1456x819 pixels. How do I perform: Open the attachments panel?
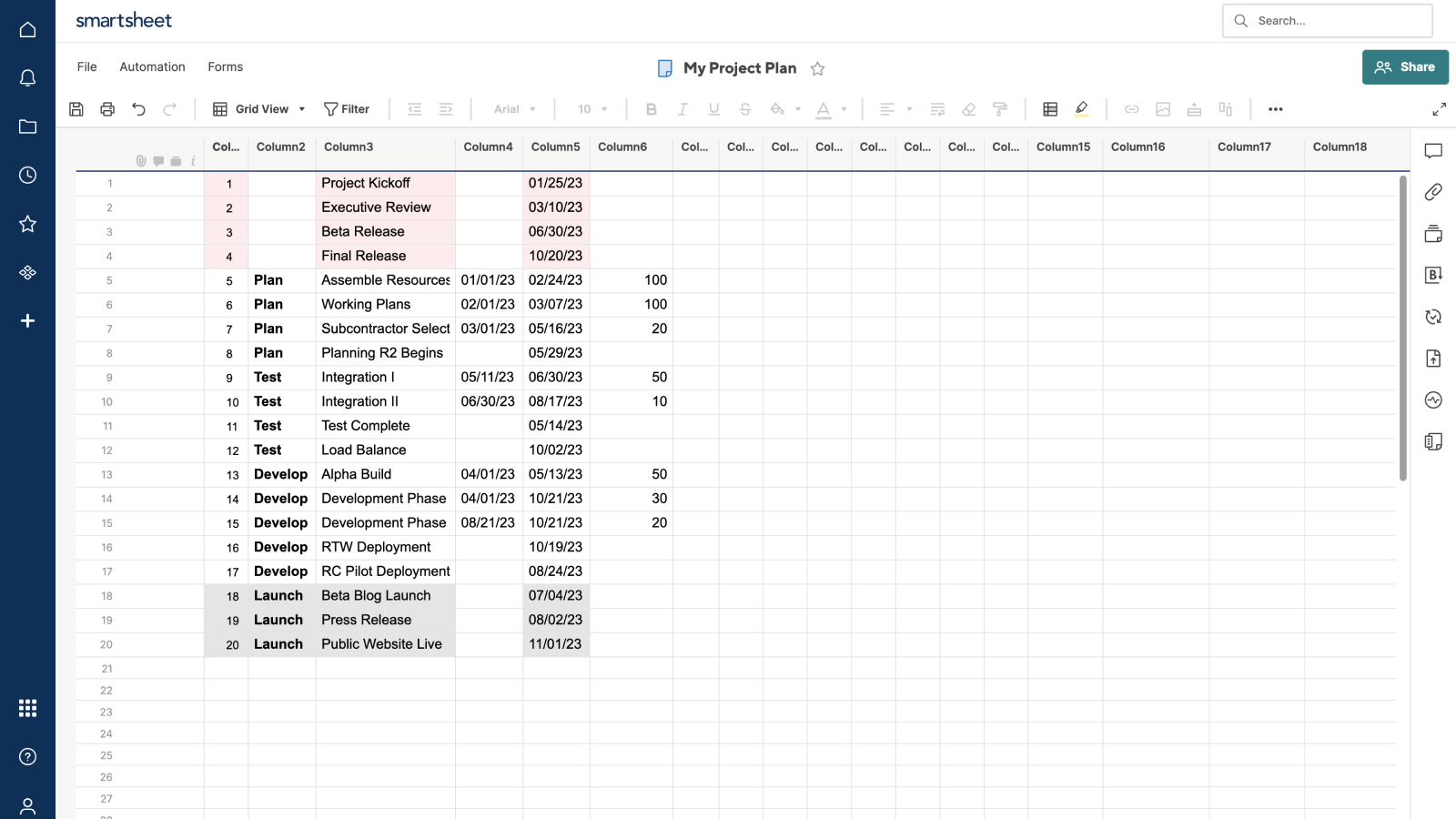pyautogui.click(x=1434, y=192)
